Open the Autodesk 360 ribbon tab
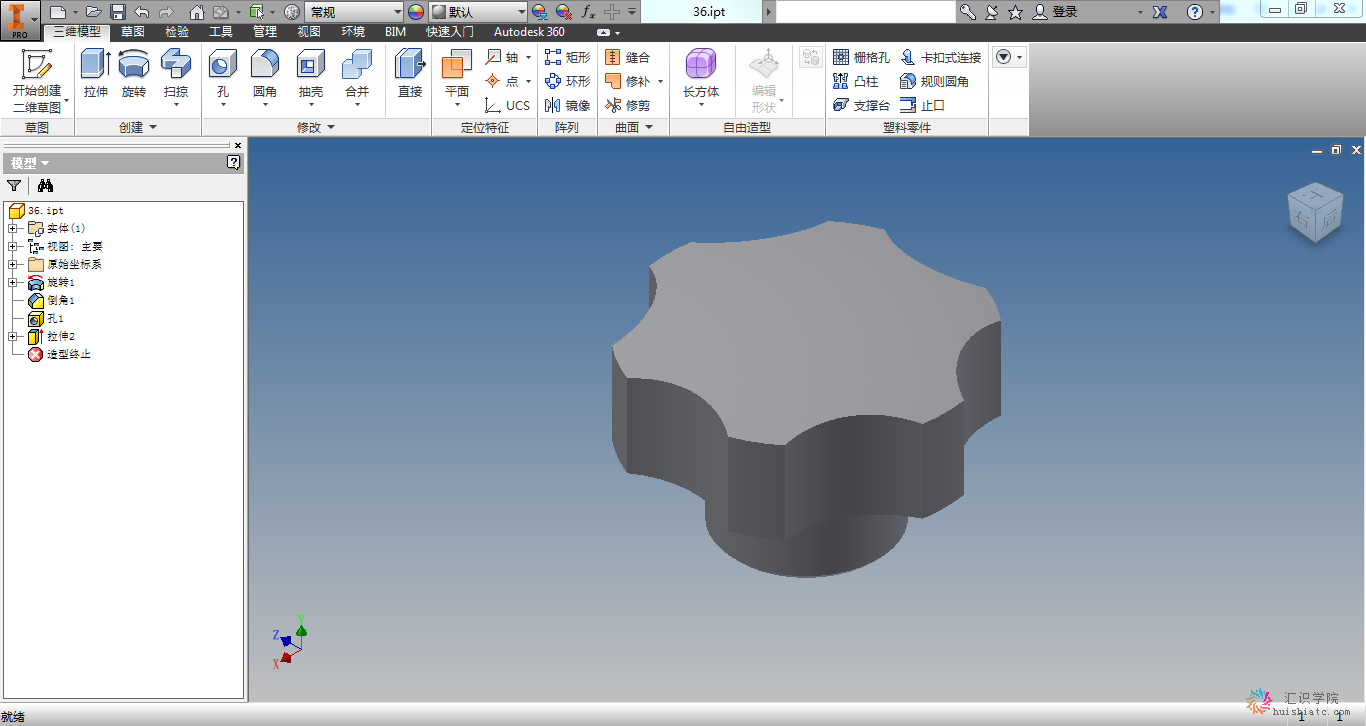Image resolution: width=1366 pixels, height=726 pixels. click(x=529, y=32)
